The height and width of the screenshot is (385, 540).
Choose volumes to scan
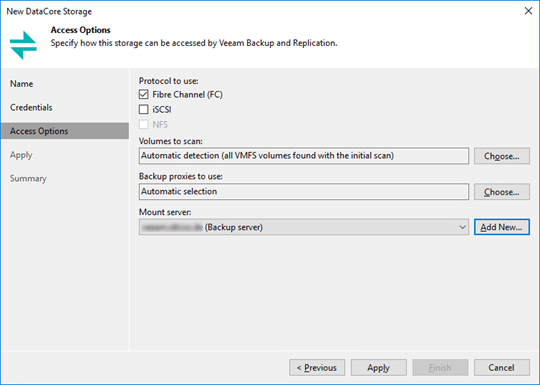(502, 156)
